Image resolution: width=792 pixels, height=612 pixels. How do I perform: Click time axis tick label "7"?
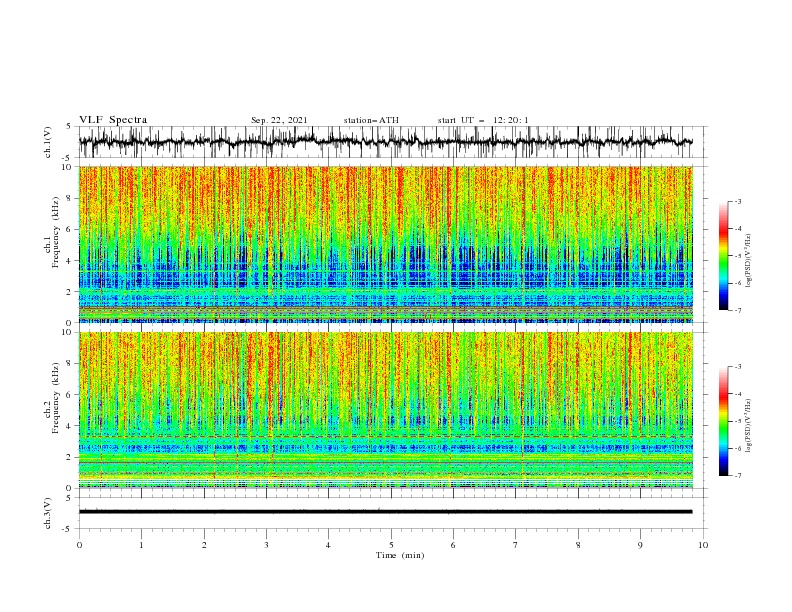tap(516, 545)
